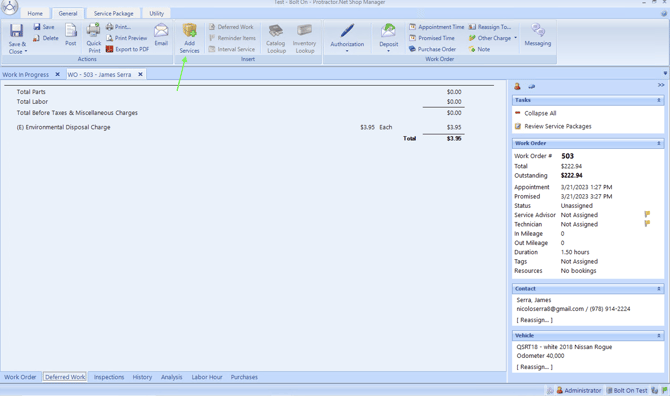This screenshot has width=670, height=396.
Task: Click flag icon next to Technician
Action: click(647, 223)
